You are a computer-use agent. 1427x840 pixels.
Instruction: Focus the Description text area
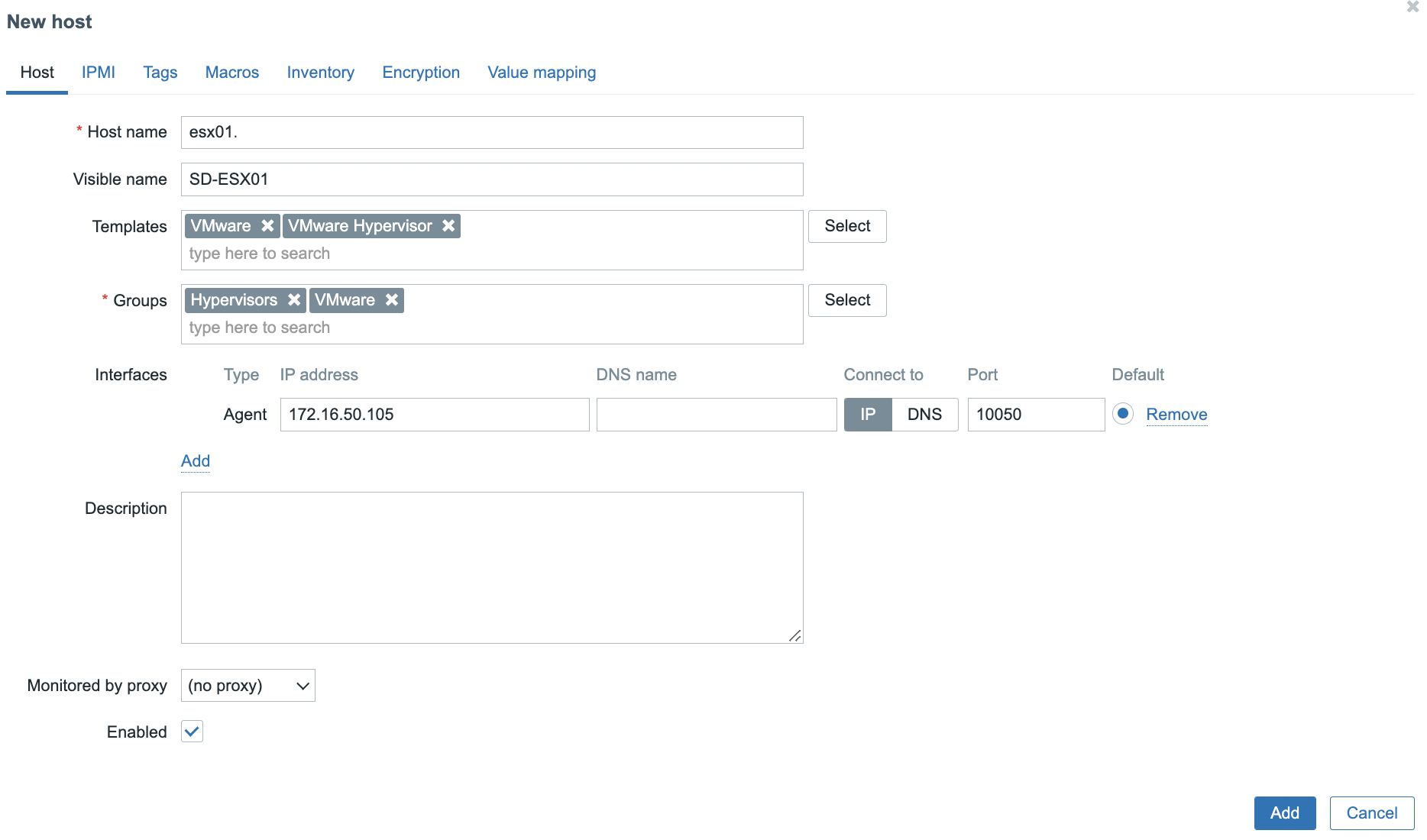[492, 567]
